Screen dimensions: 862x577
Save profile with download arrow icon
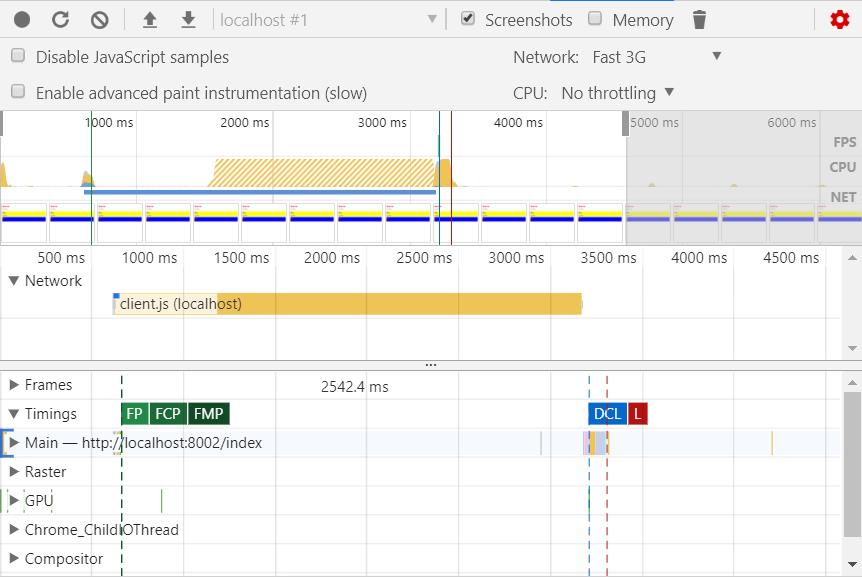click(x=188, y=19)
